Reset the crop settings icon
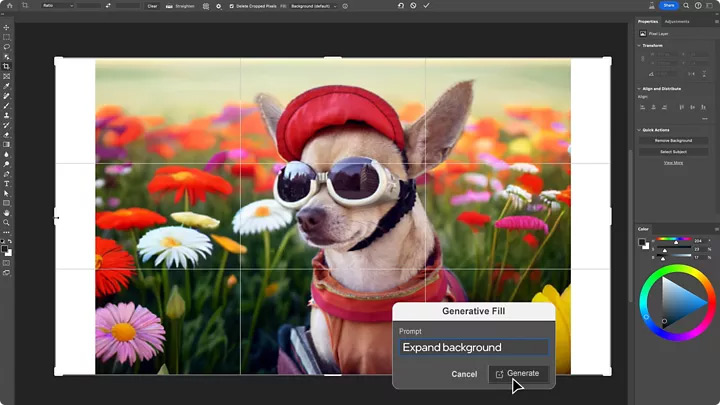Image resolution: width=720 pixels, height=405 pixels. [400, 6]
